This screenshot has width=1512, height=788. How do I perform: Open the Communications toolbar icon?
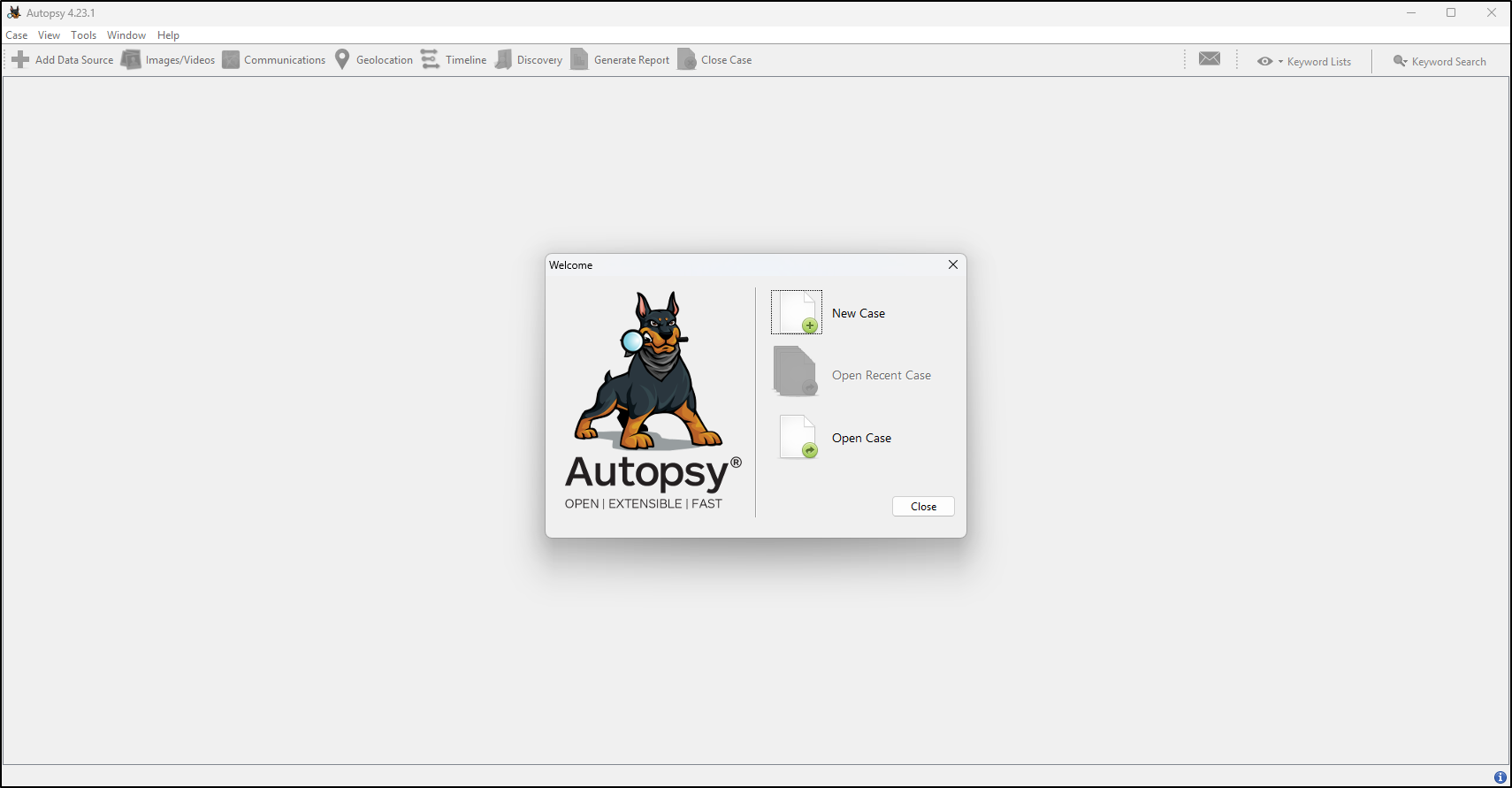tap(231, 59)
